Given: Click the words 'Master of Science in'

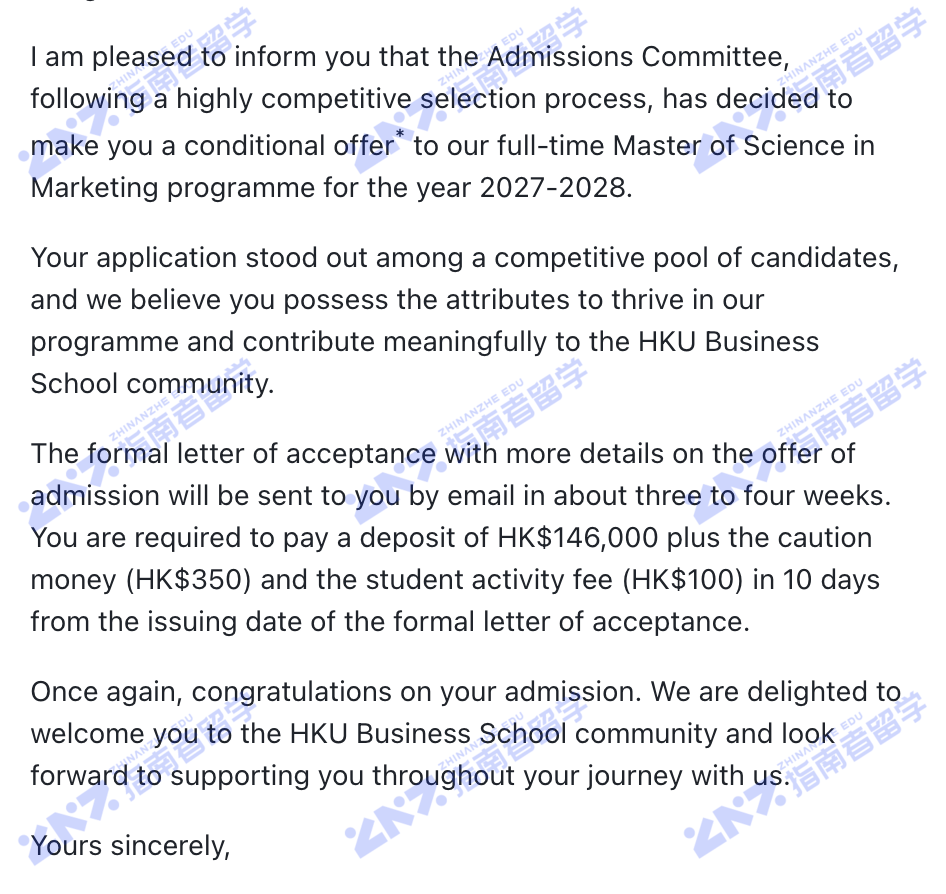Looking at the screenshot, I should click(743, 147).
